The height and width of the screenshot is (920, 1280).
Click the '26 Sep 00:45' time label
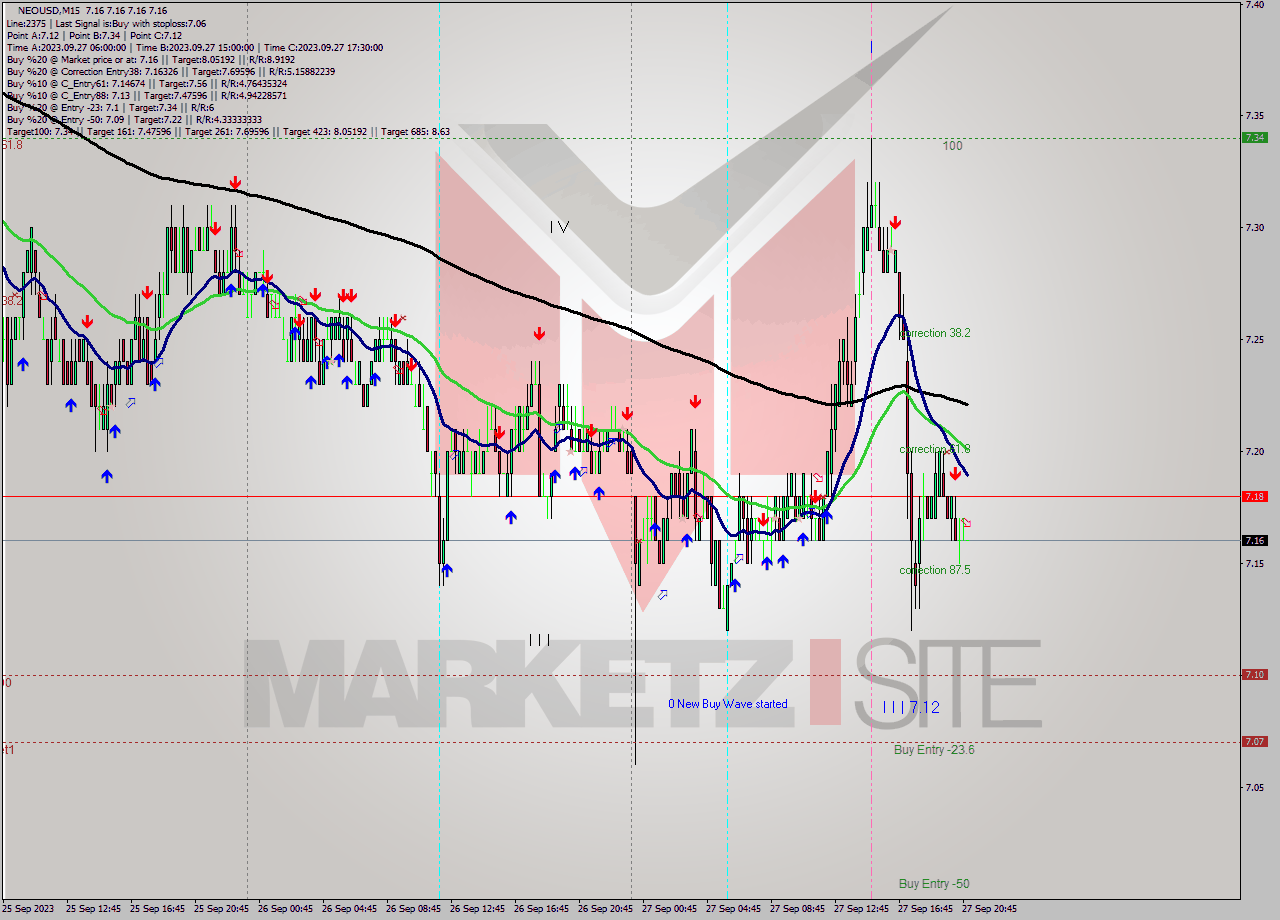coord(286,909)
